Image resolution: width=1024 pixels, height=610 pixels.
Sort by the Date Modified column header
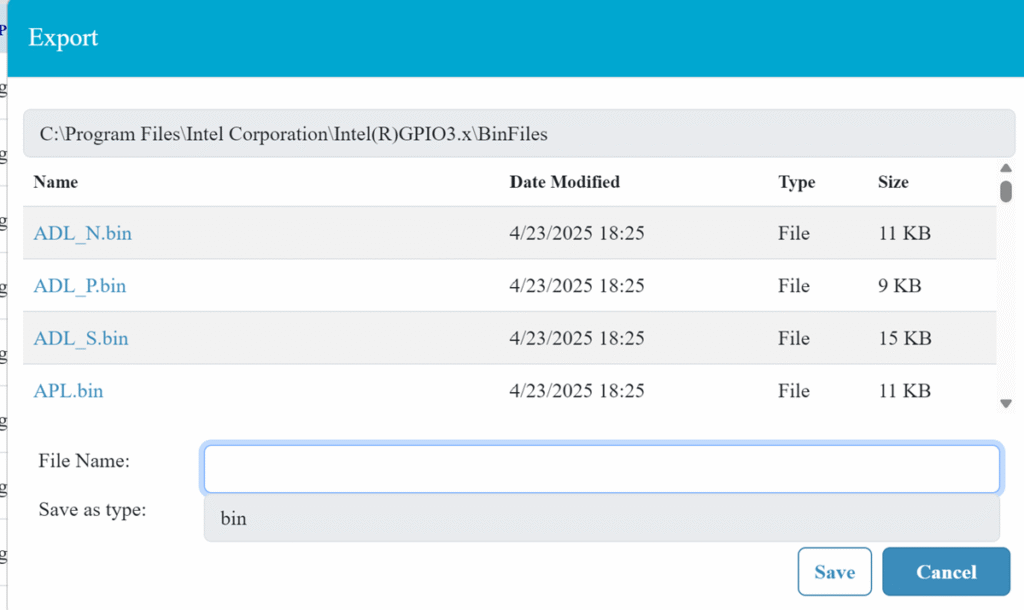564,182
